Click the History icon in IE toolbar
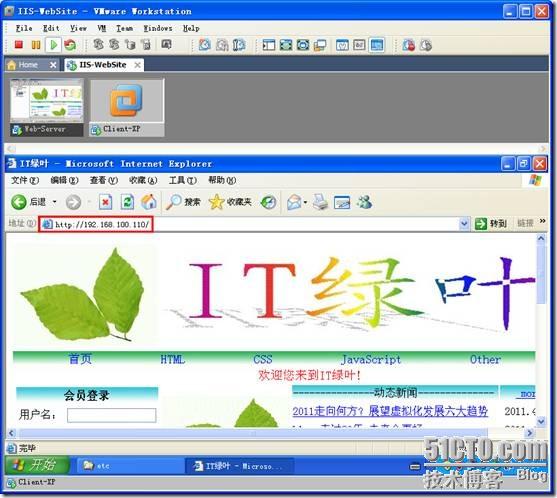 (x=268, y=202)
